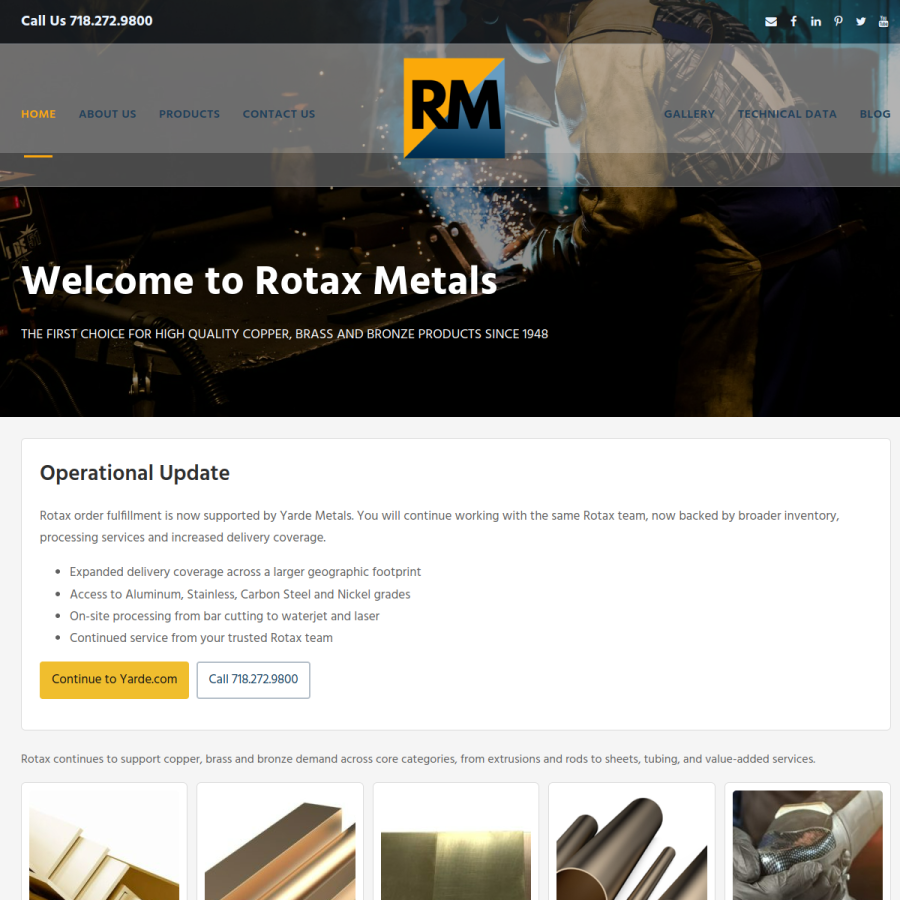The image size is (900, 900).
Task: Open the YouTube social icon
Action: tap(883, 21)
